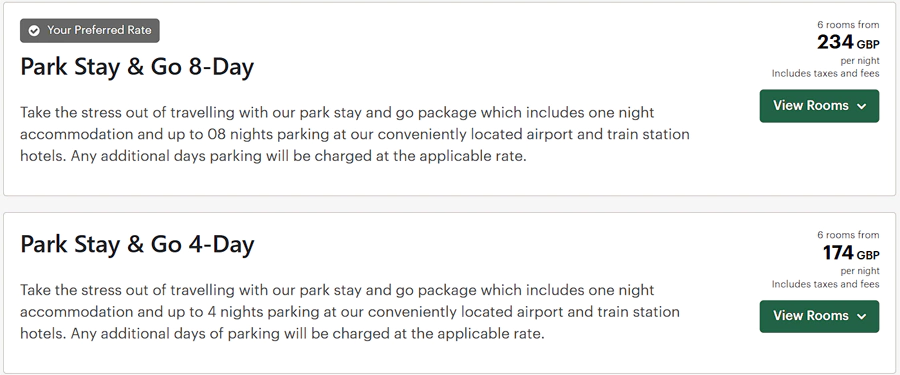This screenshot has width=900, height=375.
Task: Click the 8-Day package description mentioning 08 nights
Action: coord(355,134)
